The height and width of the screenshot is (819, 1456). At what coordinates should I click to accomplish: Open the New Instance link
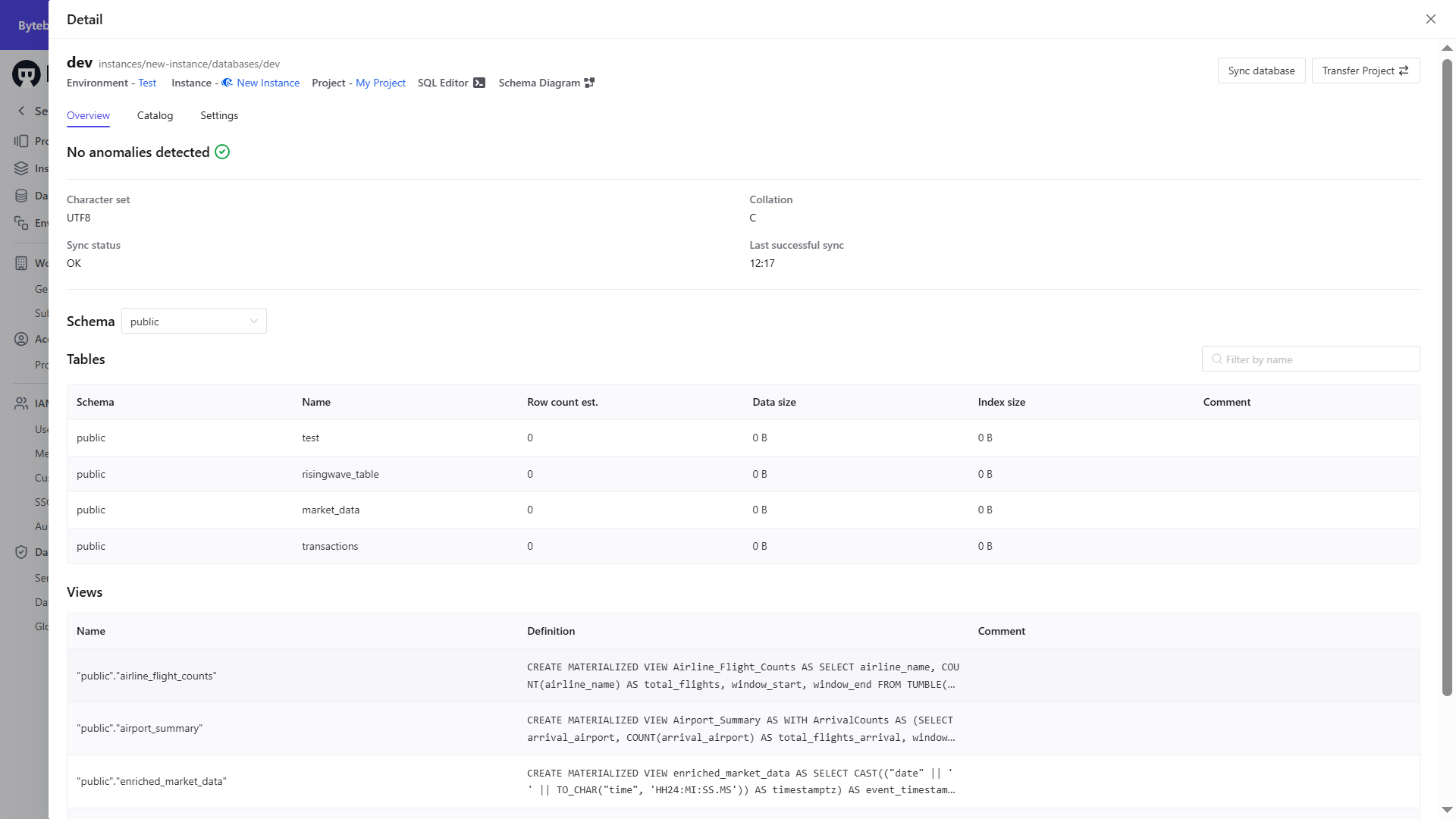point(268,83)
